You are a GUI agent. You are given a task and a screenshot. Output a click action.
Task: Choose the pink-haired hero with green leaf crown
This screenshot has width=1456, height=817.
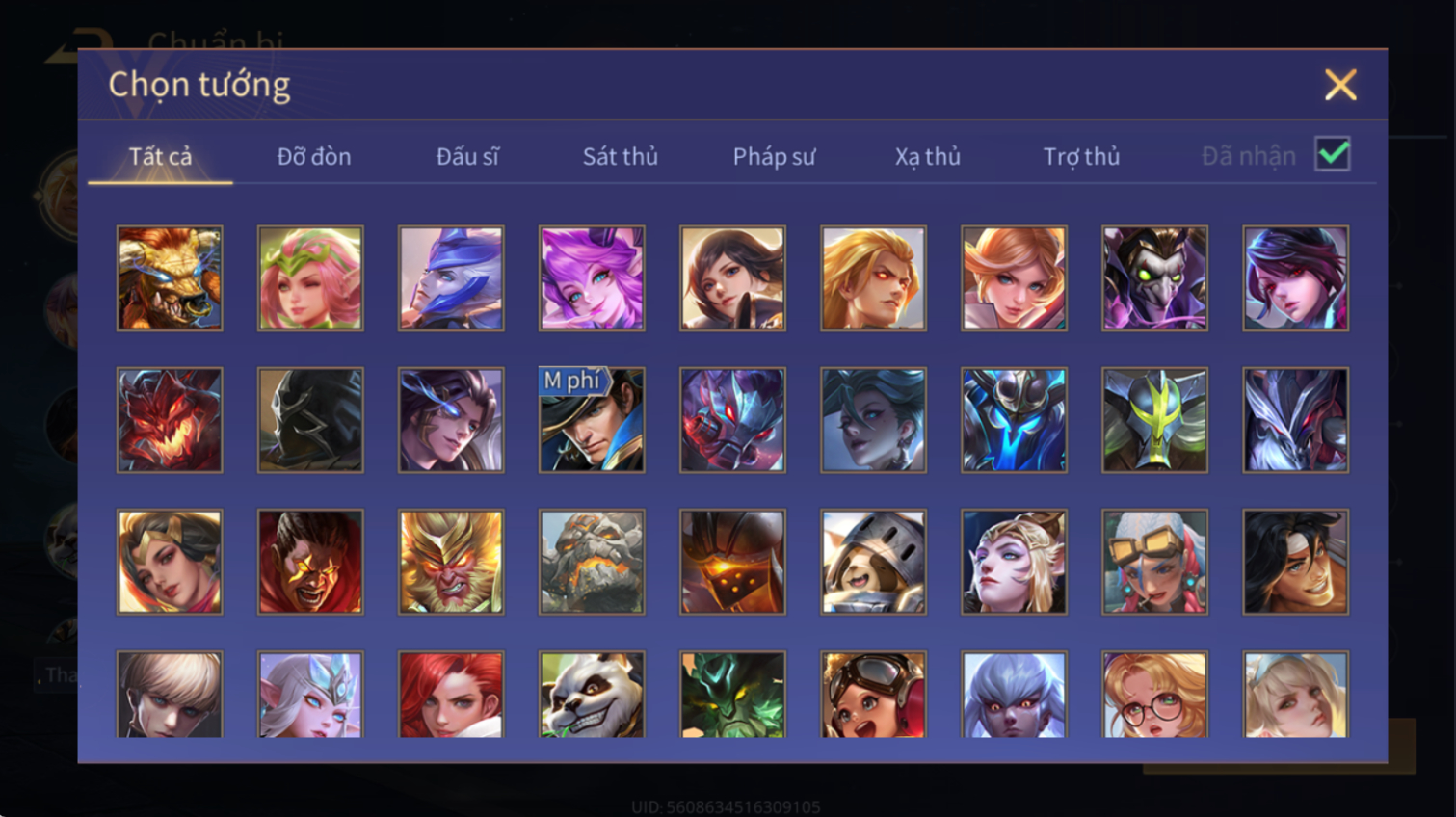(310, 278)
